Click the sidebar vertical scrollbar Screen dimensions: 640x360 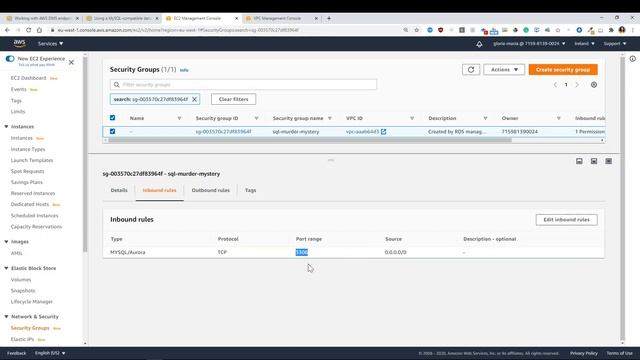pos(85,154)
